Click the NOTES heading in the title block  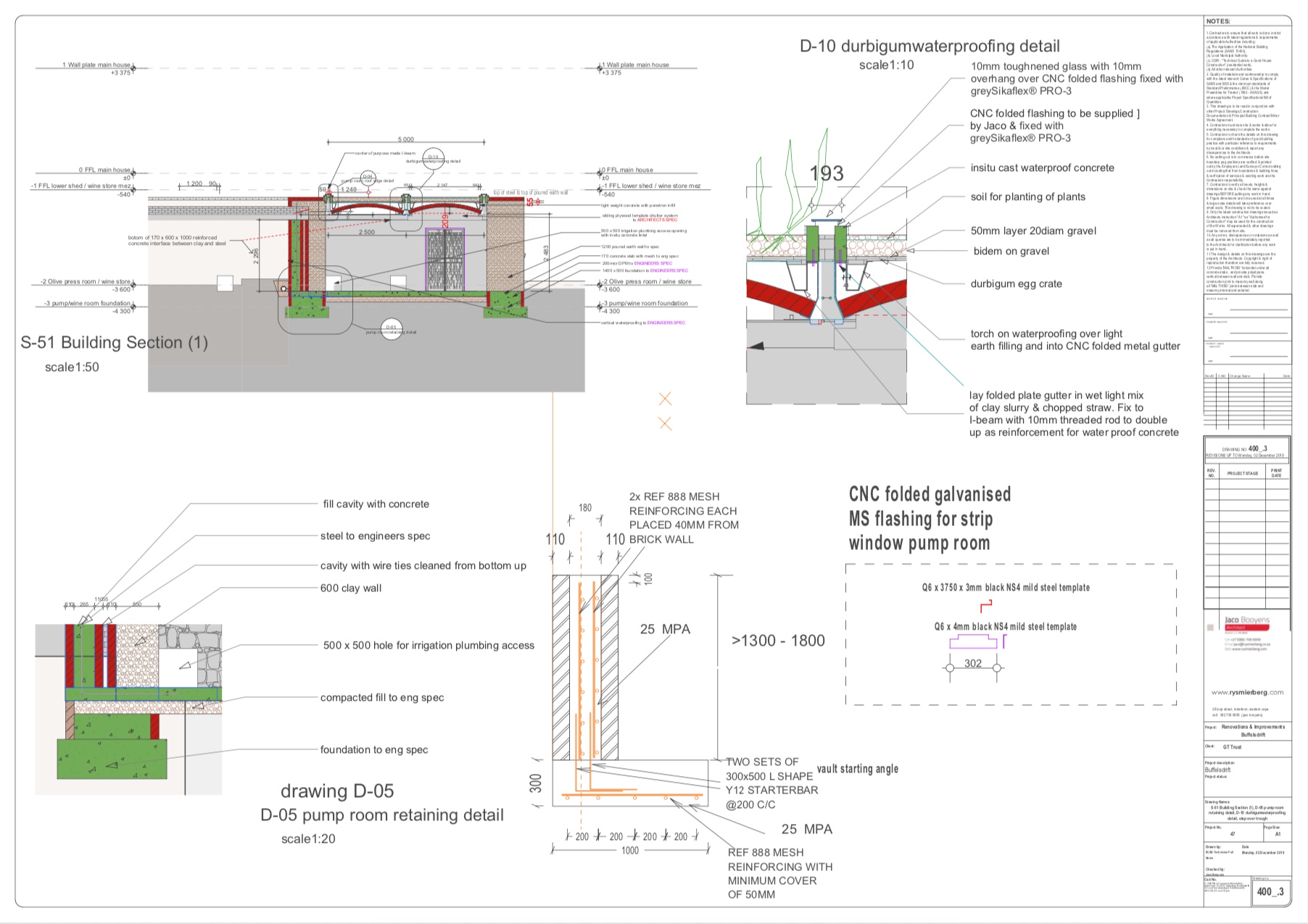pyautogui.click(x=1218, y=22)
